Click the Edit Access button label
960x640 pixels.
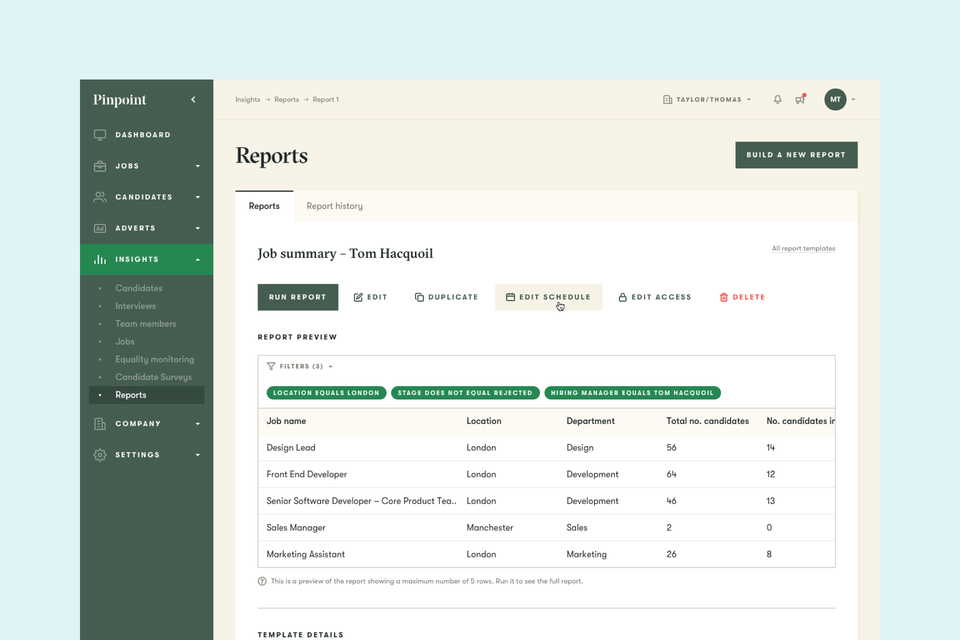(661, 297)
